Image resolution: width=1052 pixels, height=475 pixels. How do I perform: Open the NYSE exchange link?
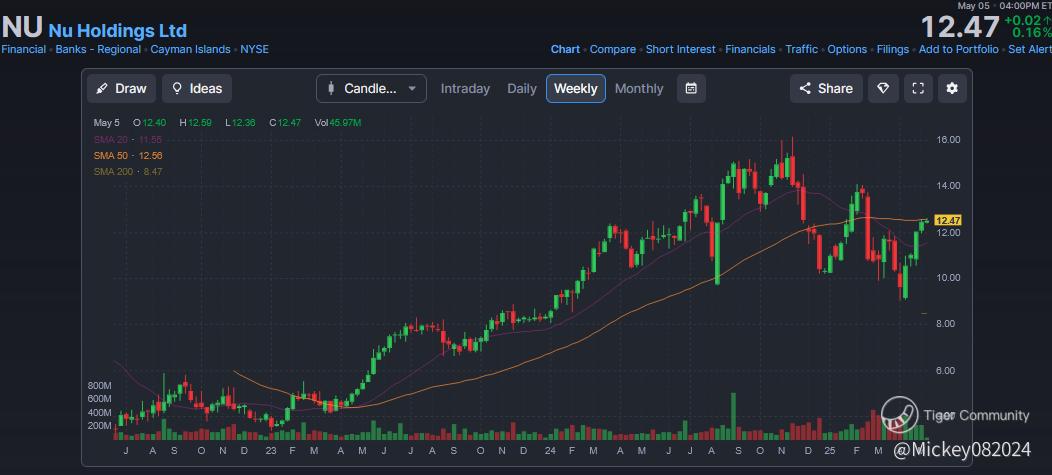click(255, 49)
